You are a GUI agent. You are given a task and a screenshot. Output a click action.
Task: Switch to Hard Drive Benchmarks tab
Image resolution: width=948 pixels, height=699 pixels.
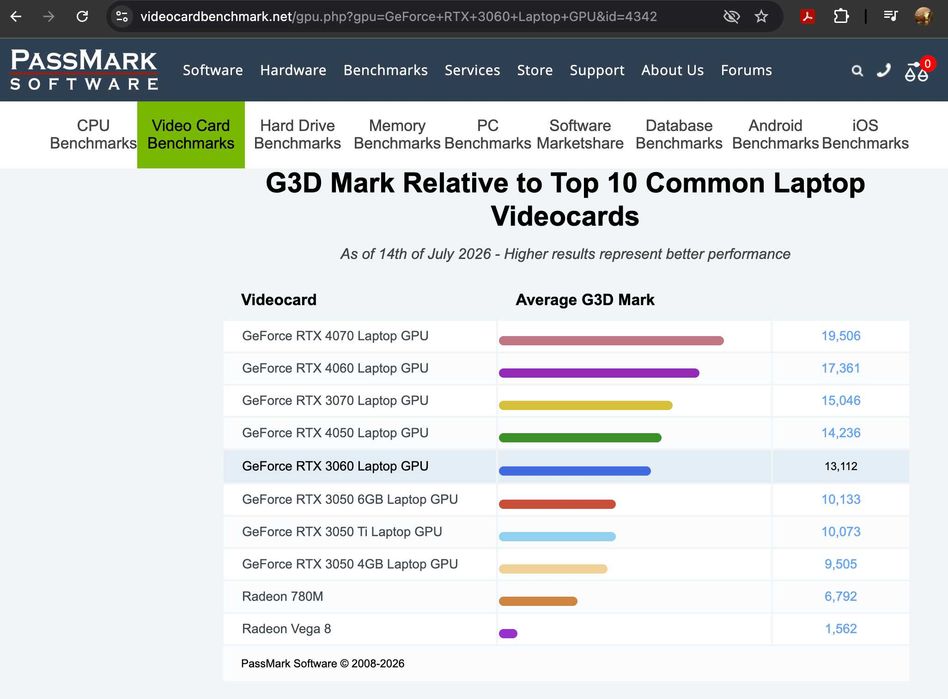click(297, 134)
